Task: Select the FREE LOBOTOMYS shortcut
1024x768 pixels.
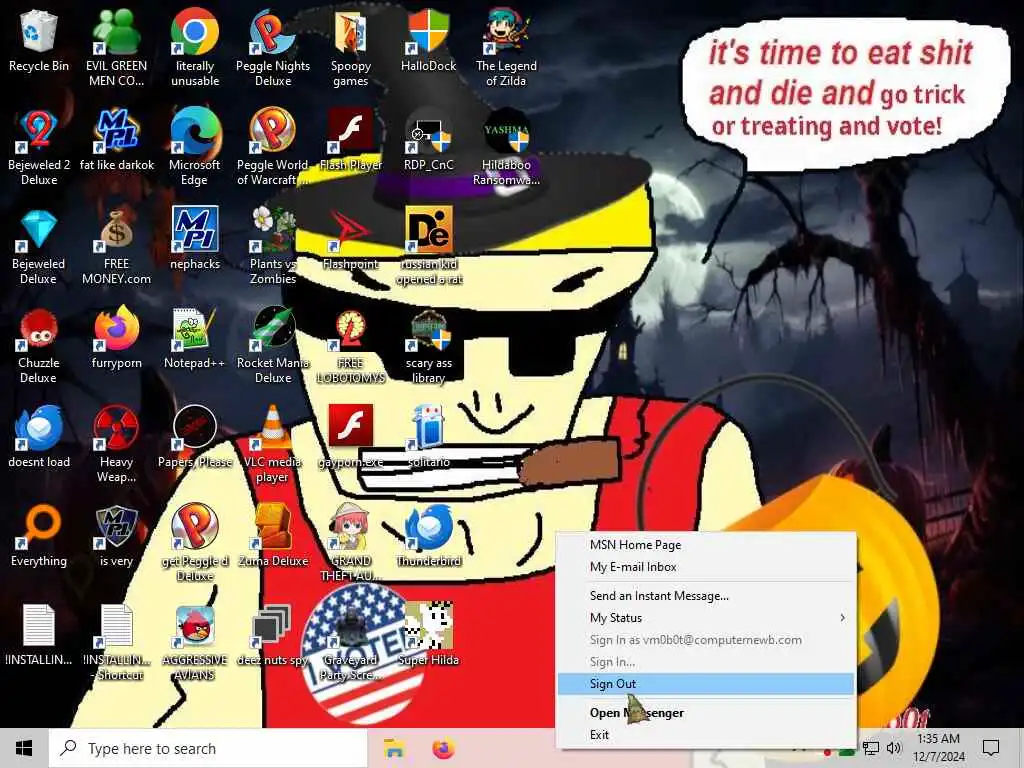Action: coord(351,345)
